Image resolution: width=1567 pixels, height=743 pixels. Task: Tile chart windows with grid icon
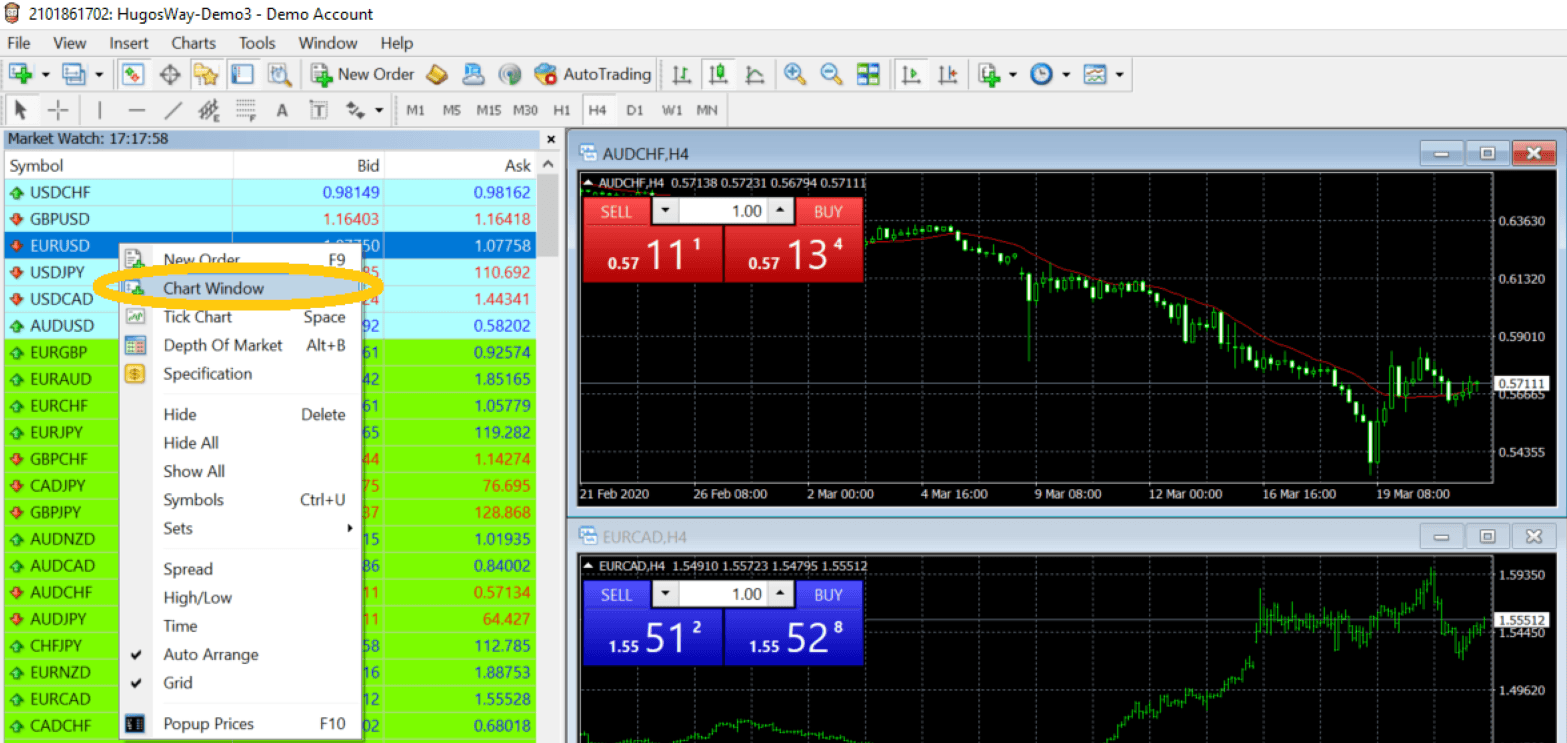point(868,74)
